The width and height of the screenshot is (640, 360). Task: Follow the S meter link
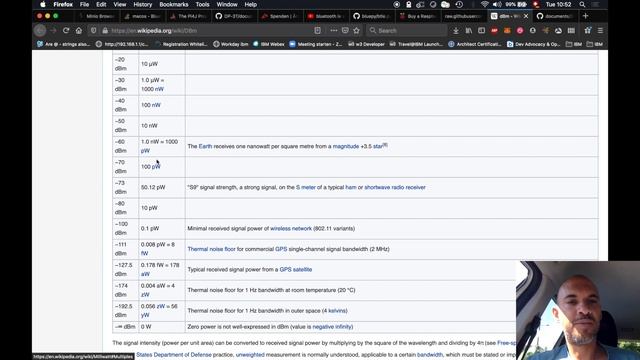306,187
